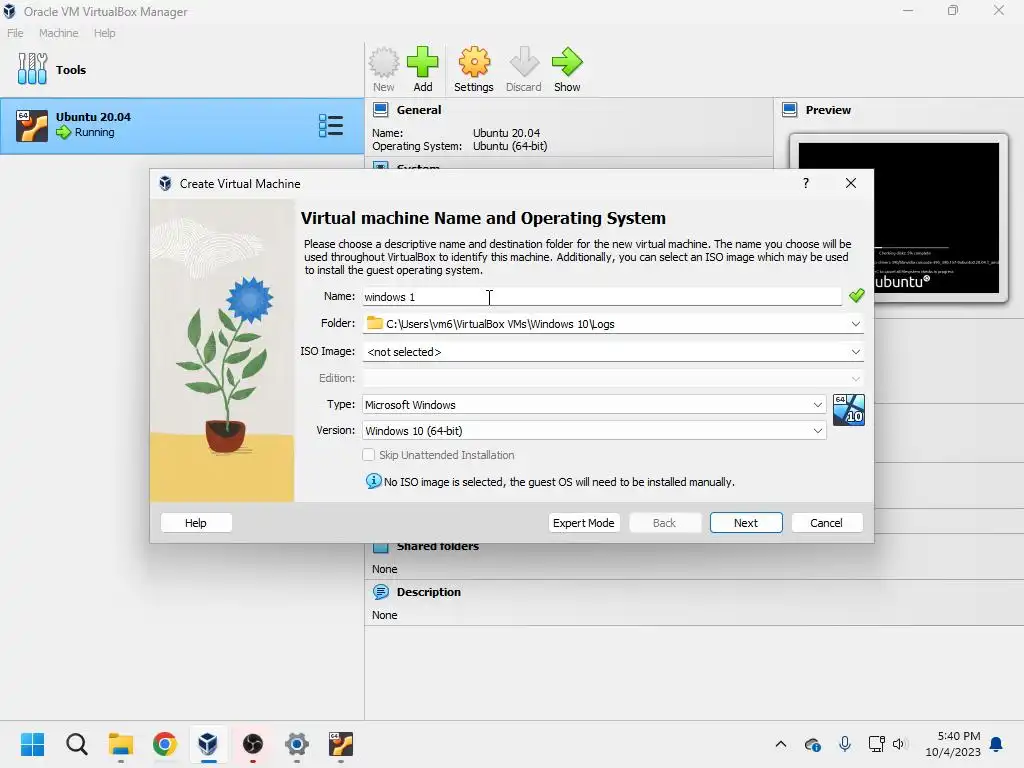The image size is (1024, 768).
Task: Expand the ISO Image dropdown
Action: pos(856,351)
